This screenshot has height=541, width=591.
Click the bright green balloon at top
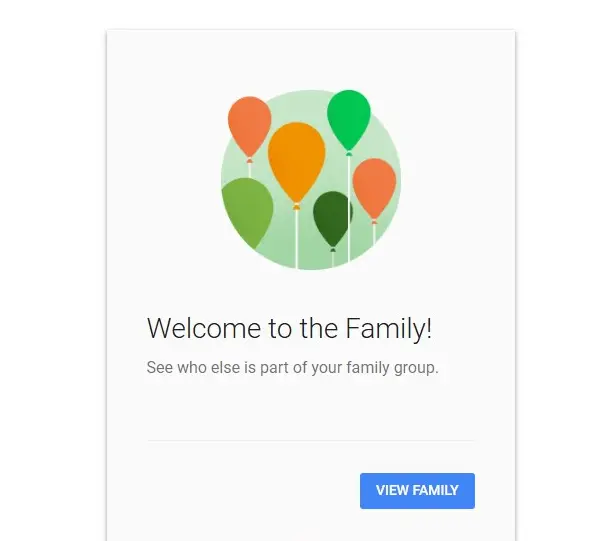click(349, 120)
